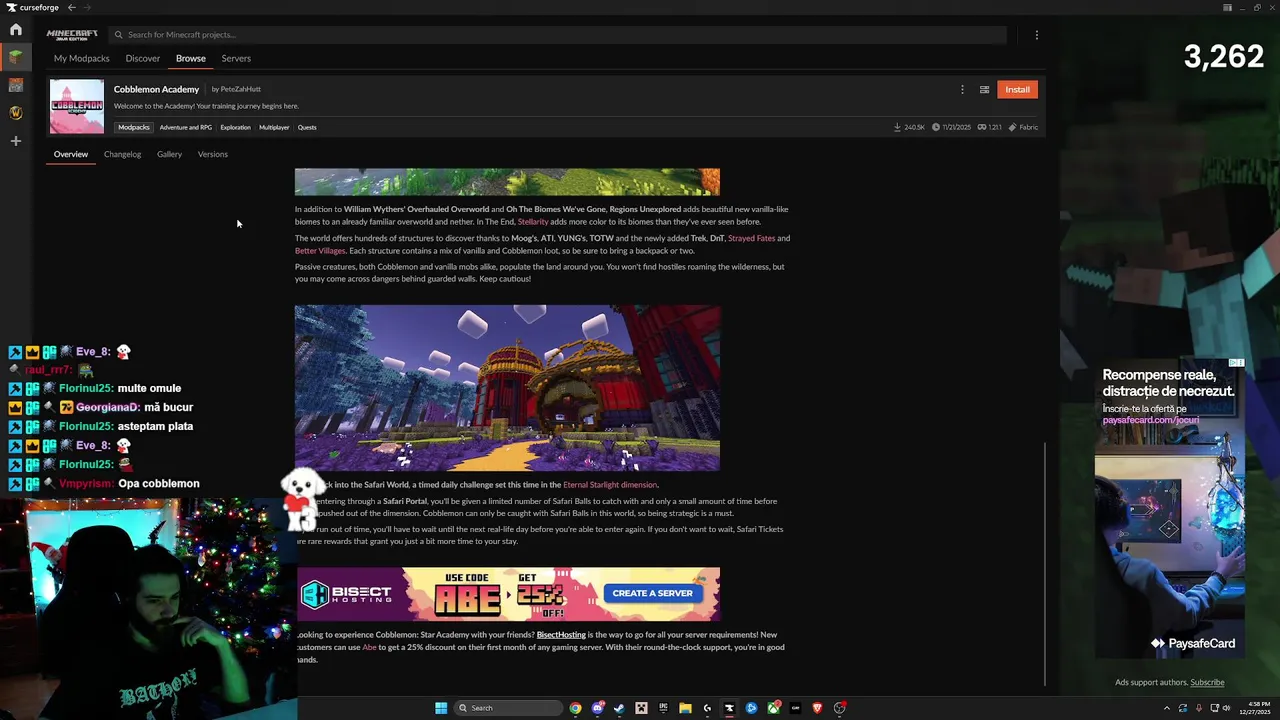
Task: Open the Servers tab
Action: pos(236,58)
